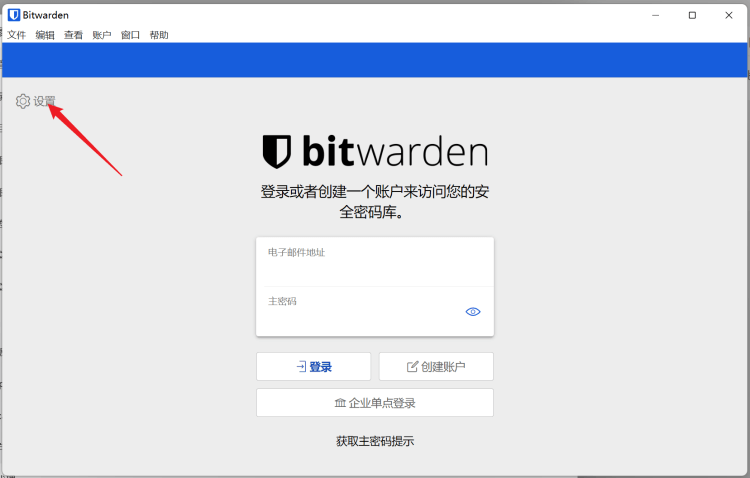Viewport: 750px width, 478px height.
Task: Open the 账户 menu
Action: 102,35
